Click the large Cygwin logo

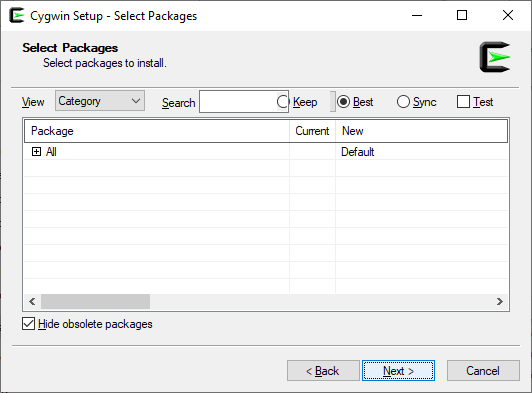[x=495, y=57]
